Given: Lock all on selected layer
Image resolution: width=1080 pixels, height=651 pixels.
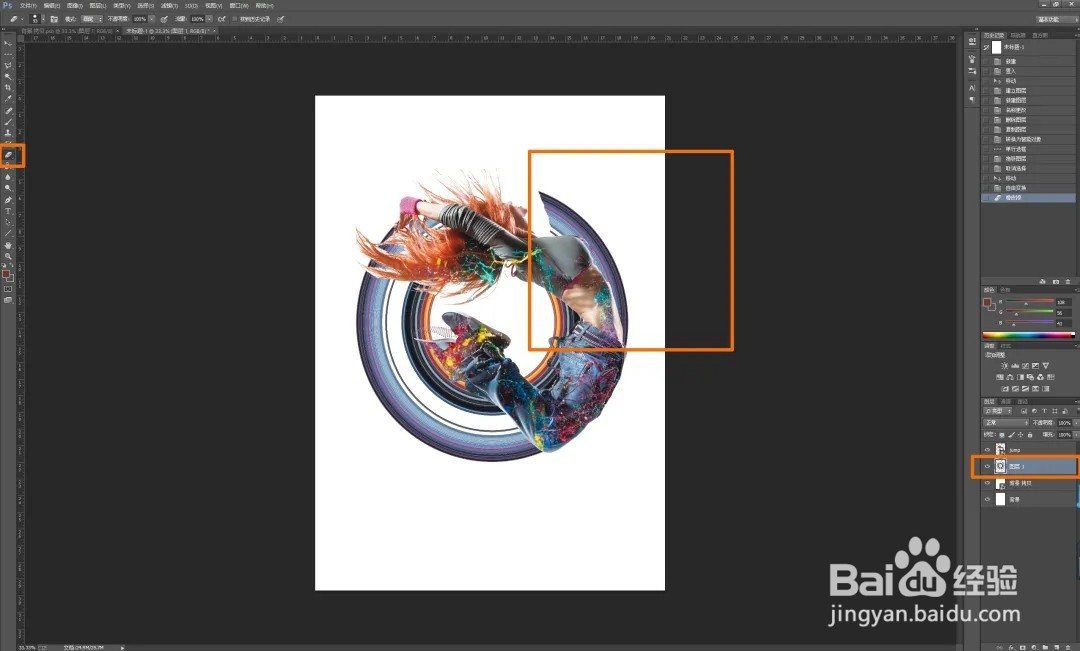Looking at the screenshot, I should point(1030,435).
